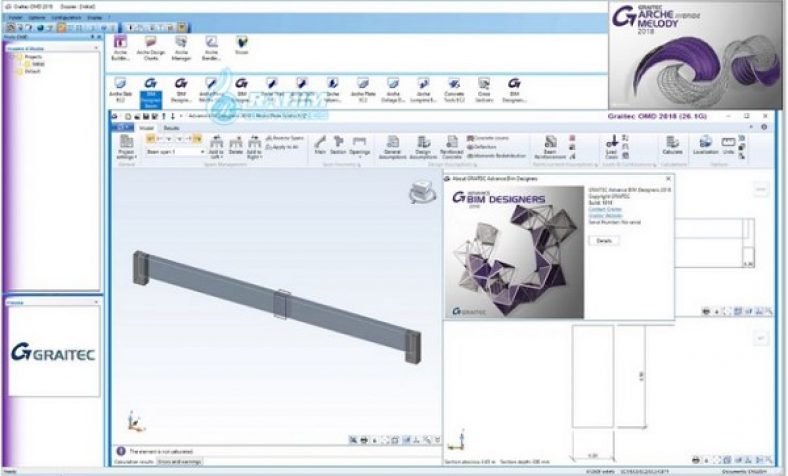The width and height of the screenshot is (788, 476).
Task: Switch to the Results ribbon tab
Action: 171,128
